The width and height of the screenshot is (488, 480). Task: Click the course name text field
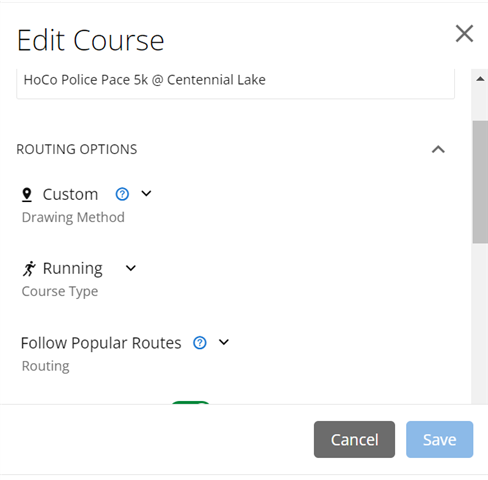tap(235, 83)
